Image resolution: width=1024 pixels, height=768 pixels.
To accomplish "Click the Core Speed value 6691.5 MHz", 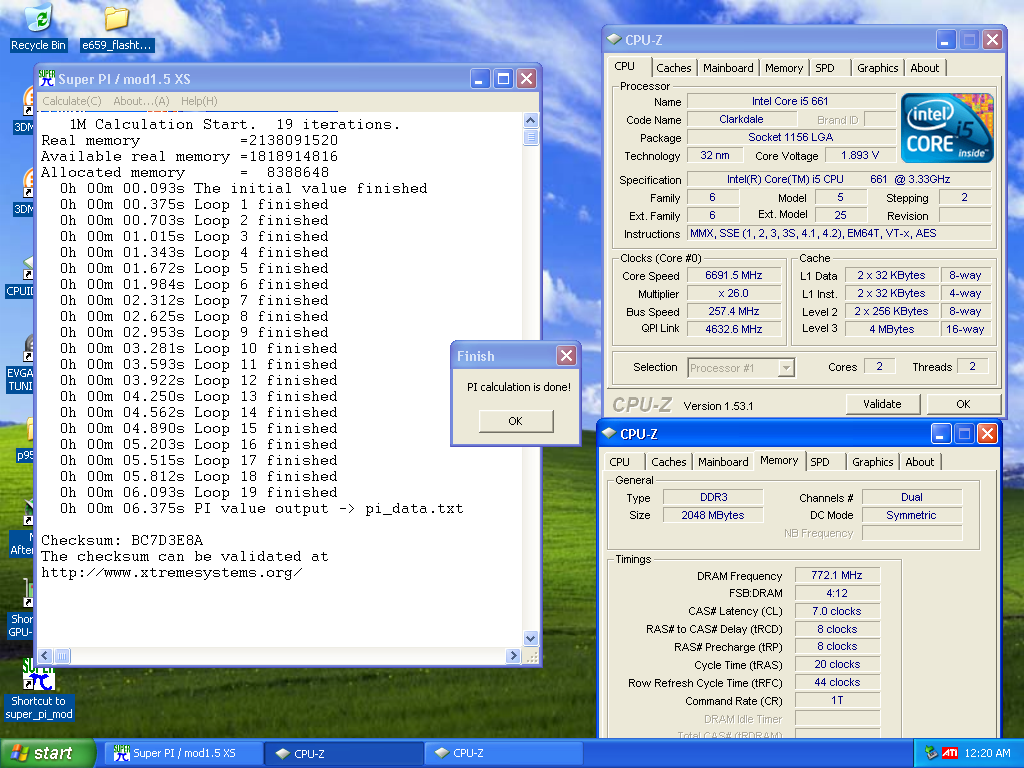I will [x=734, y=276].
